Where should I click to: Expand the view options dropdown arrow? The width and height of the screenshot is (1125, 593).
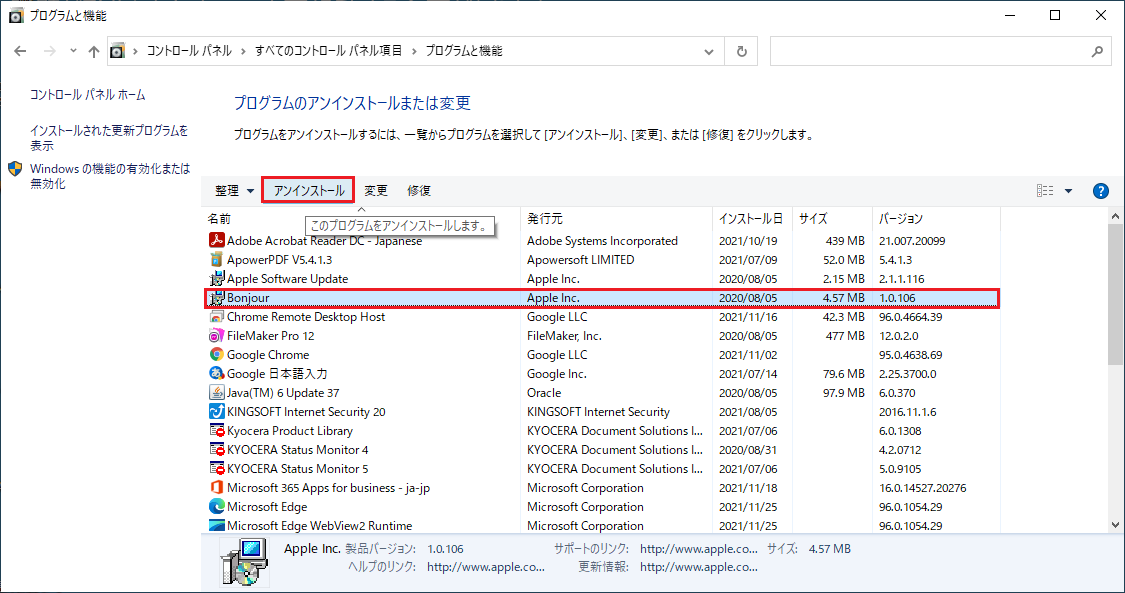pos(1068,191)
